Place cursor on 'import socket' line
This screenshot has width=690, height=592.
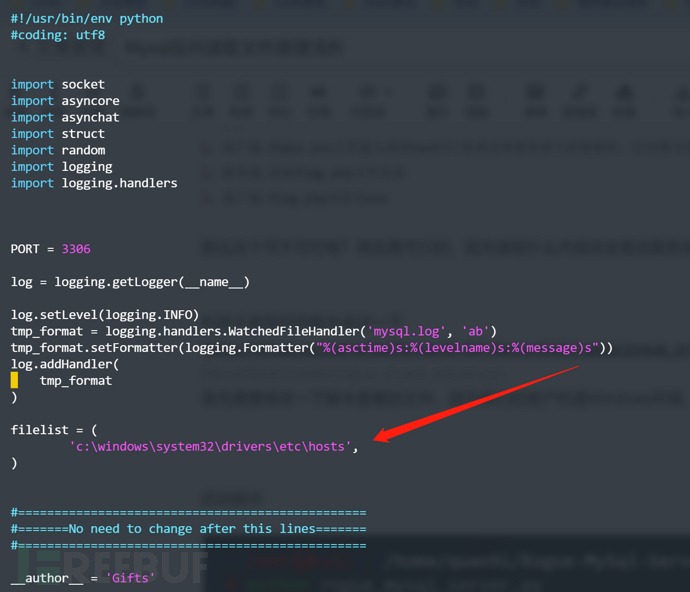click(58, 84)
